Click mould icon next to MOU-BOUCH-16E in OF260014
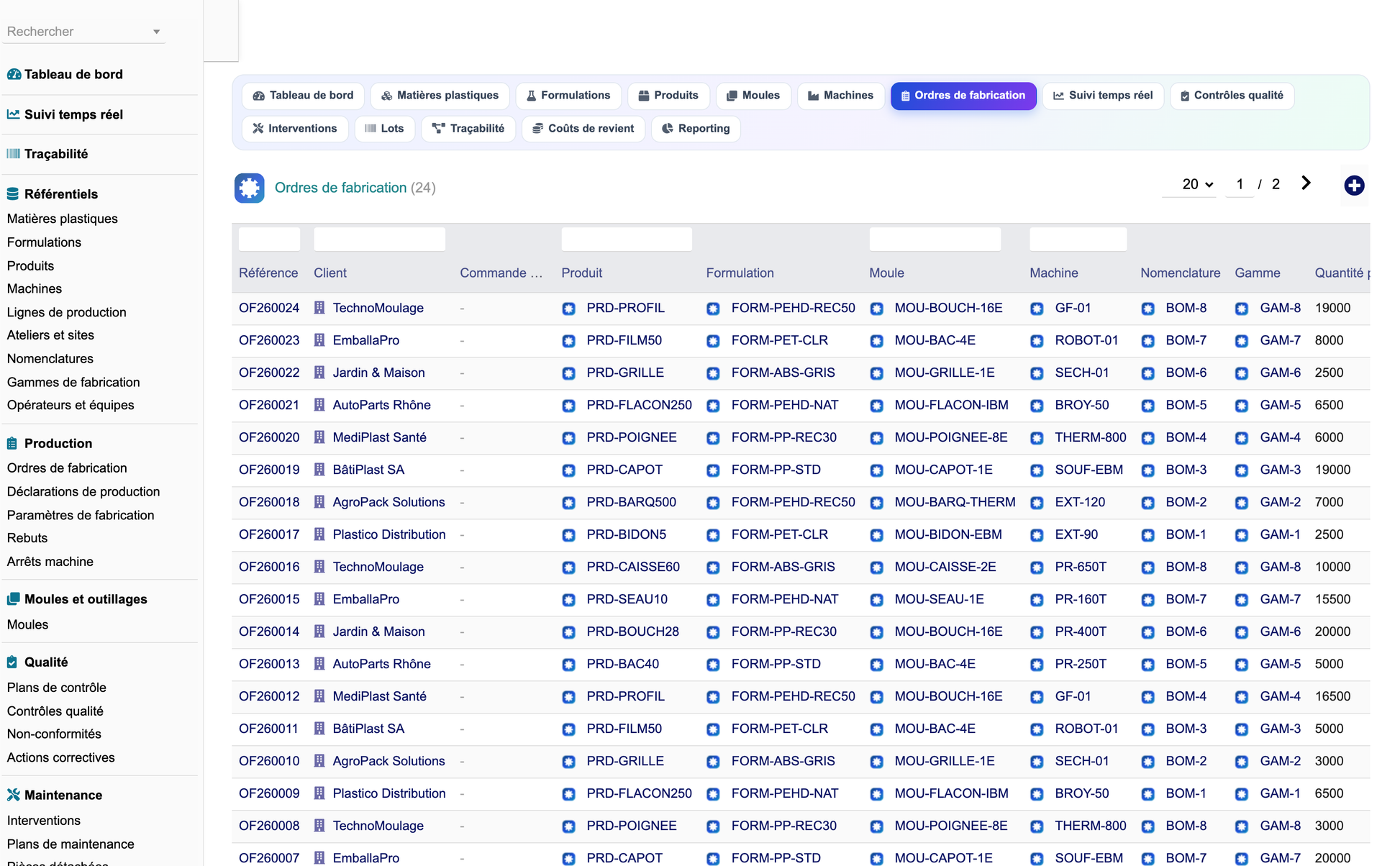 click(x=876, y=632)
